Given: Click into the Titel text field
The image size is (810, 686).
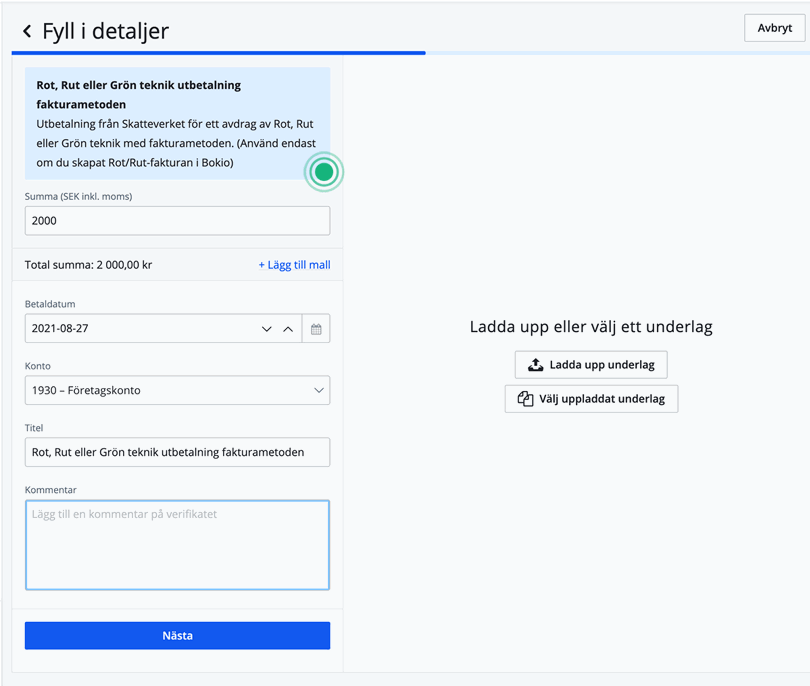Looking at the screenshot, I should (x=177, y=452).
